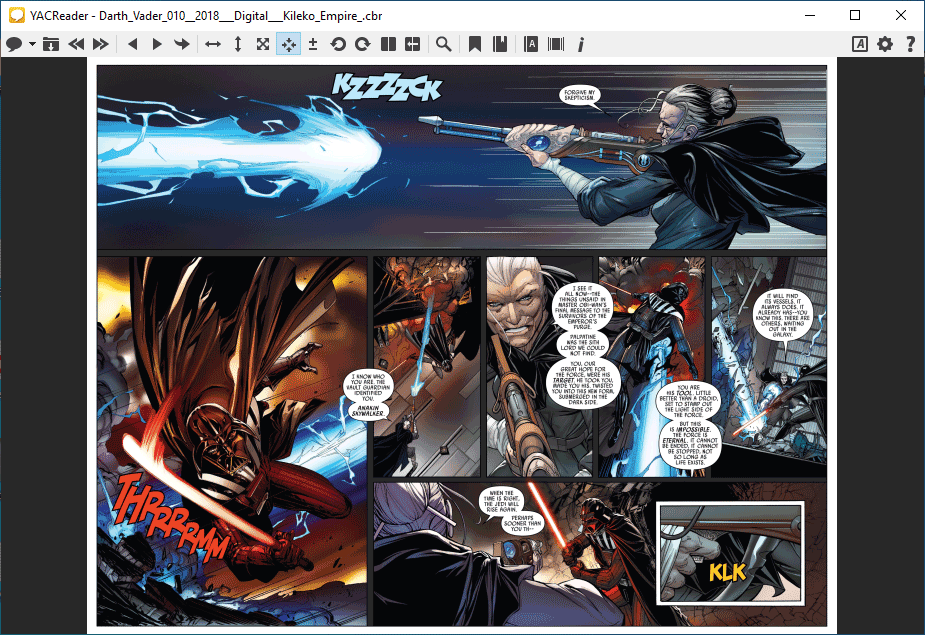Open the next comic with double-right arrows
925x635 pixels.
(101, 44)
